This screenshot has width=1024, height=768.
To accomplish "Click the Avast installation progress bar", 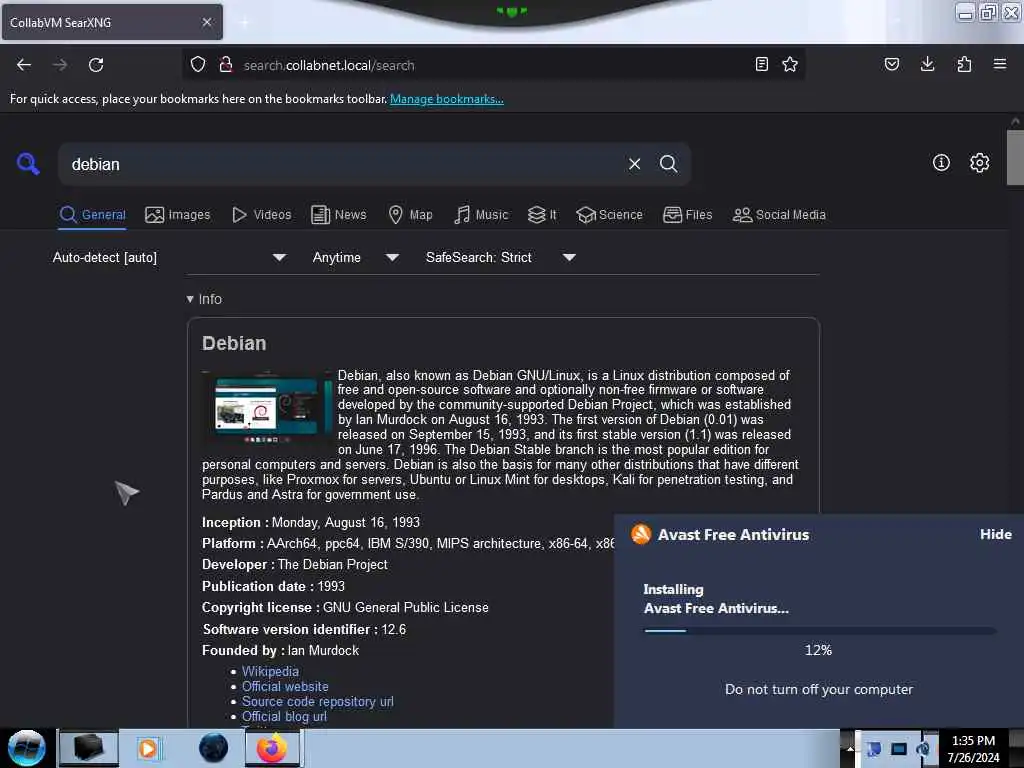I will (820, 631).
